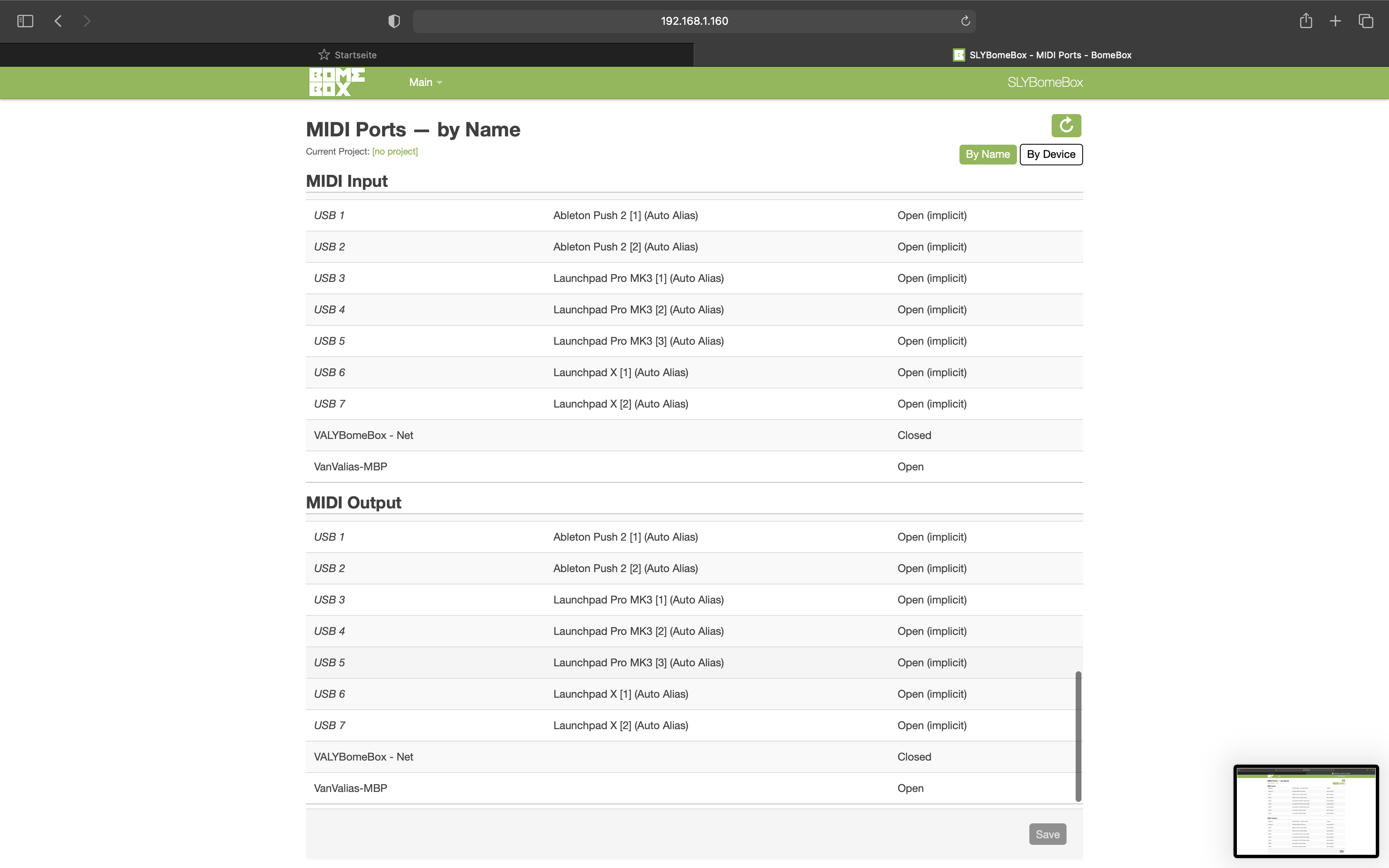Select USB 6 in MIDI Input
Viewport: 1389px width, 868px height.
(x=329, y=372)
